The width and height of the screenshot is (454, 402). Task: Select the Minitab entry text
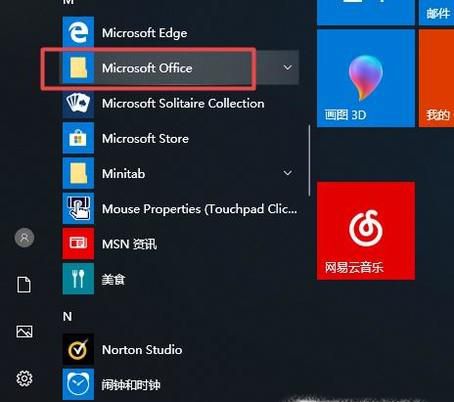pos(123,174)
